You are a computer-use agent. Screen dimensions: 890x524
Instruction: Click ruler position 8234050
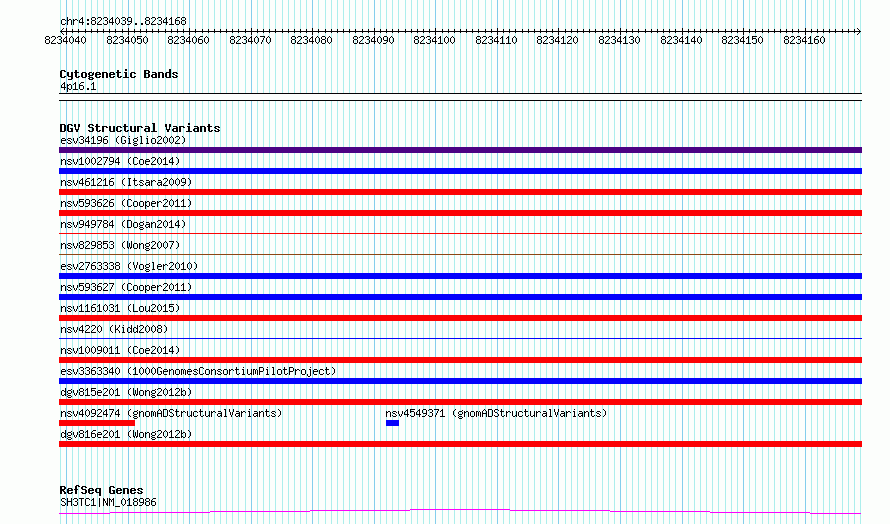point(127,40)
